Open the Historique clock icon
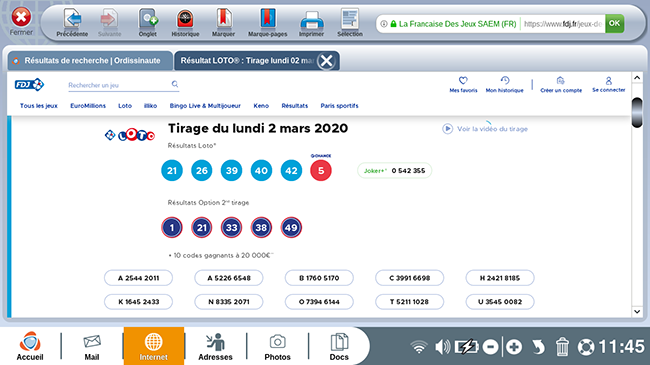The width and height of the screenshot is (650, 365). click(185, 23)
